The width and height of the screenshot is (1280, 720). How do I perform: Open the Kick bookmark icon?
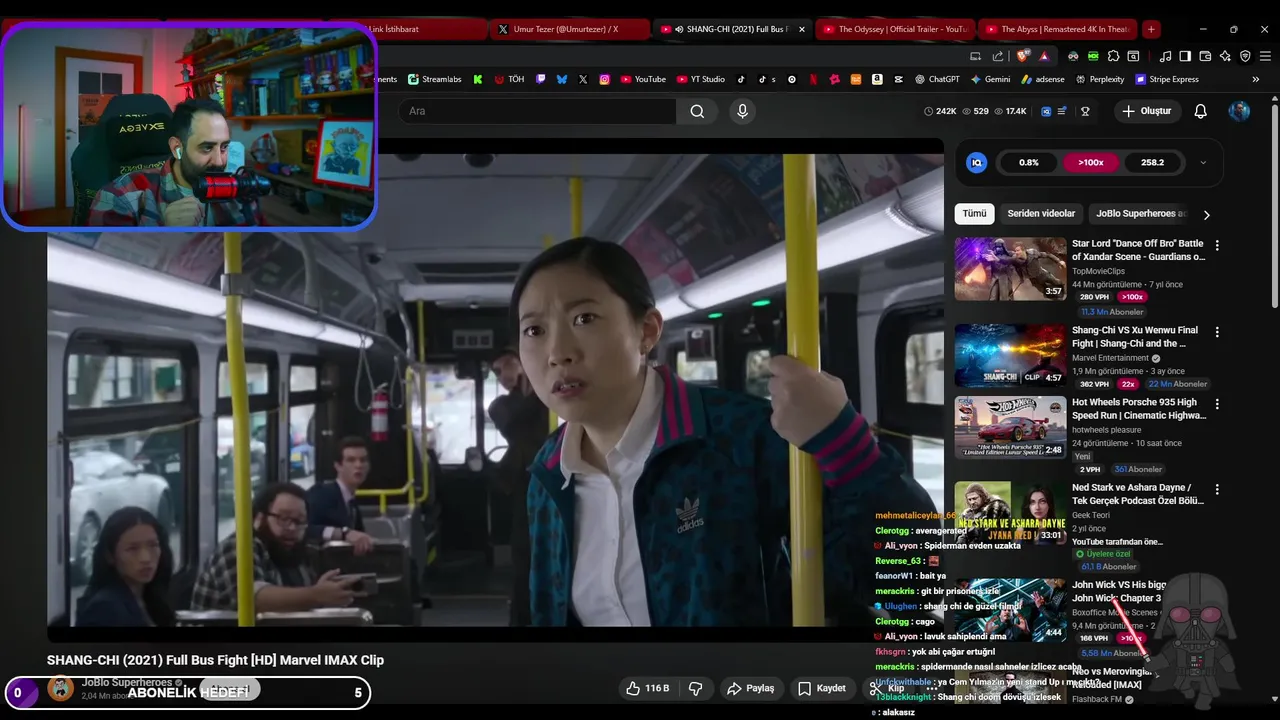(x=478, y=79)
